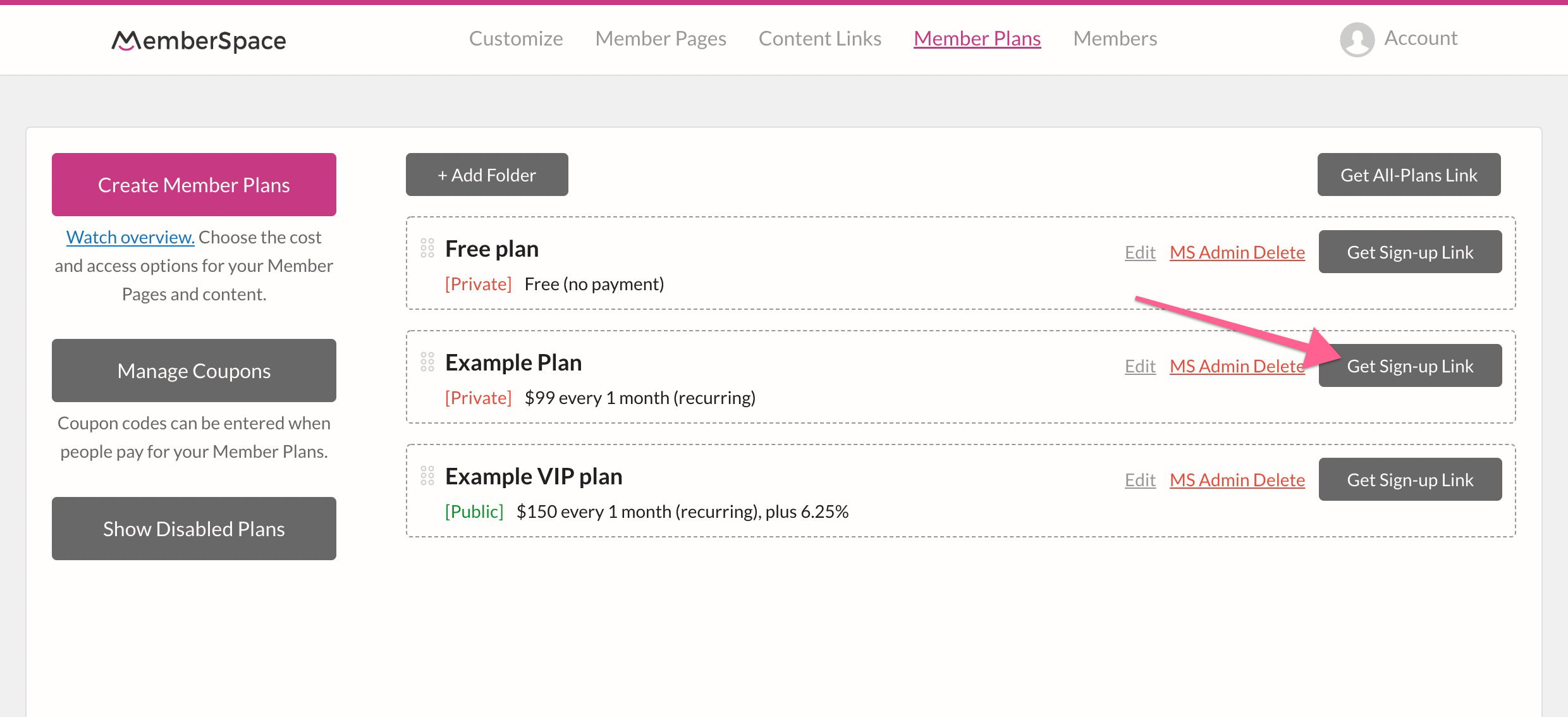Open the Watch overview link
This screenshot has height=717, width=1568.
click(x=130, y=236)
